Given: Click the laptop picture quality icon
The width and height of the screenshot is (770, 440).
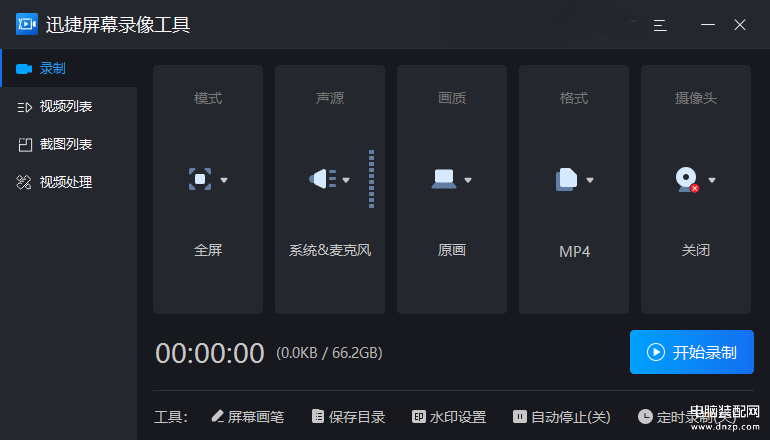Looking at the screenshot, I should pyautogui.click(x=444, y=179).
